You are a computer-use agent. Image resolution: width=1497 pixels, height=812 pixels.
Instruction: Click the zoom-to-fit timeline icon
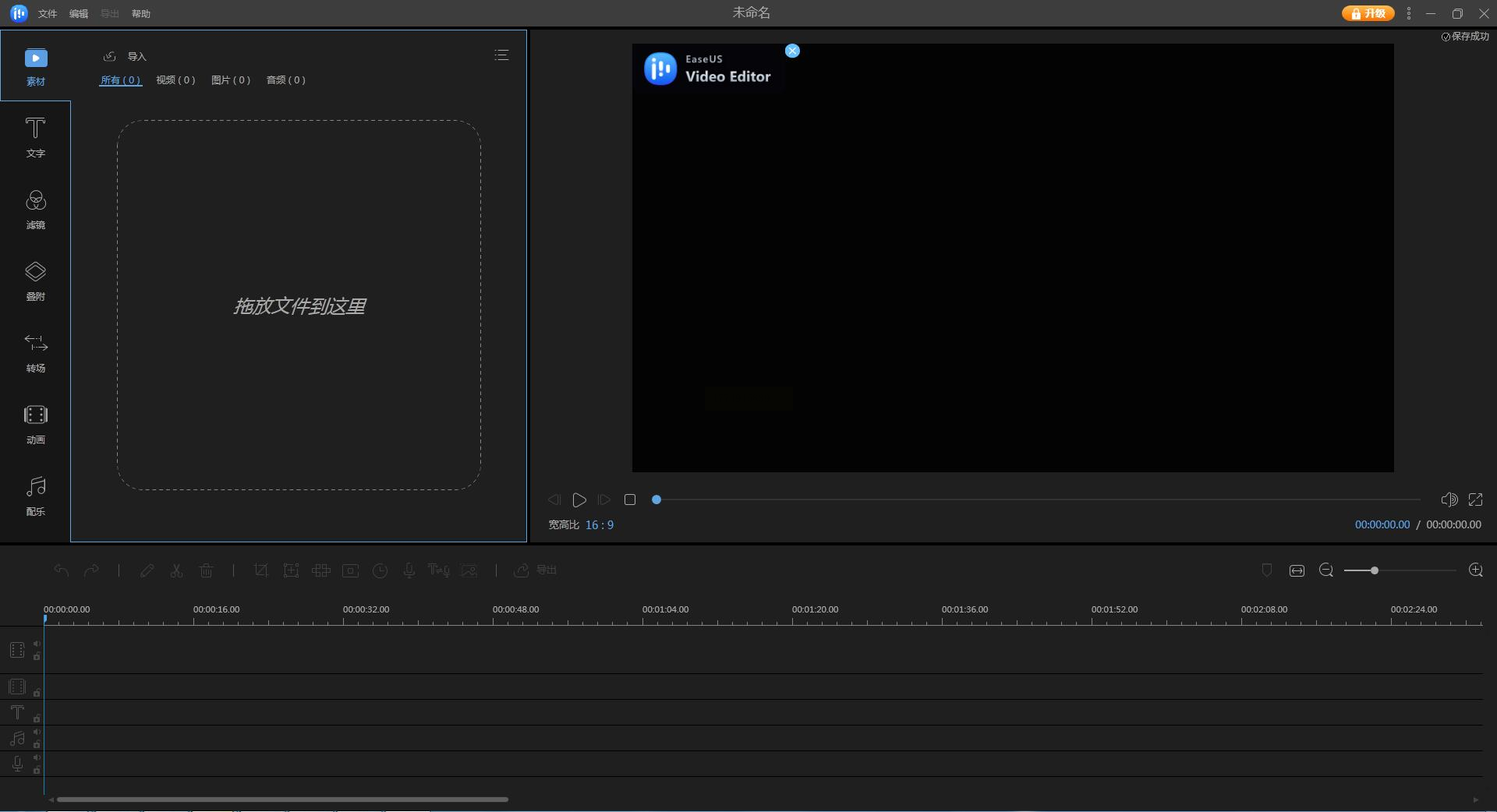(x=1297, y=570)
